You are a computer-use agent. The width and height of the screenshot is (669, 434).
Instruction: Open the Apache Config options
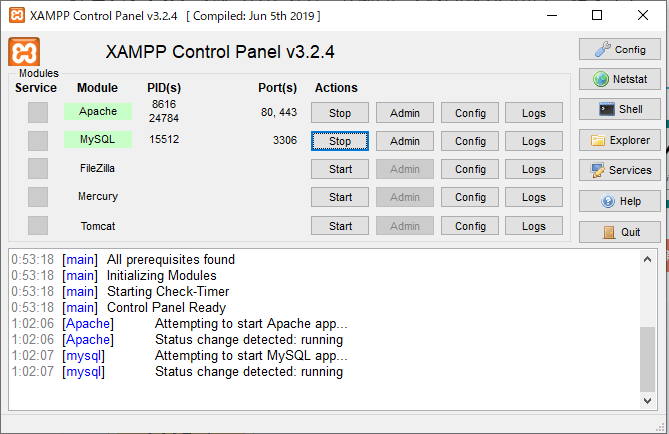click(470, 113)
